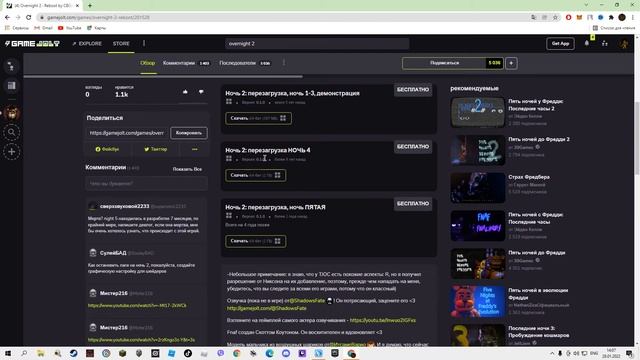Open the notifications bell
The height and width of the screenshot is (360, 640).
[587, 43]
